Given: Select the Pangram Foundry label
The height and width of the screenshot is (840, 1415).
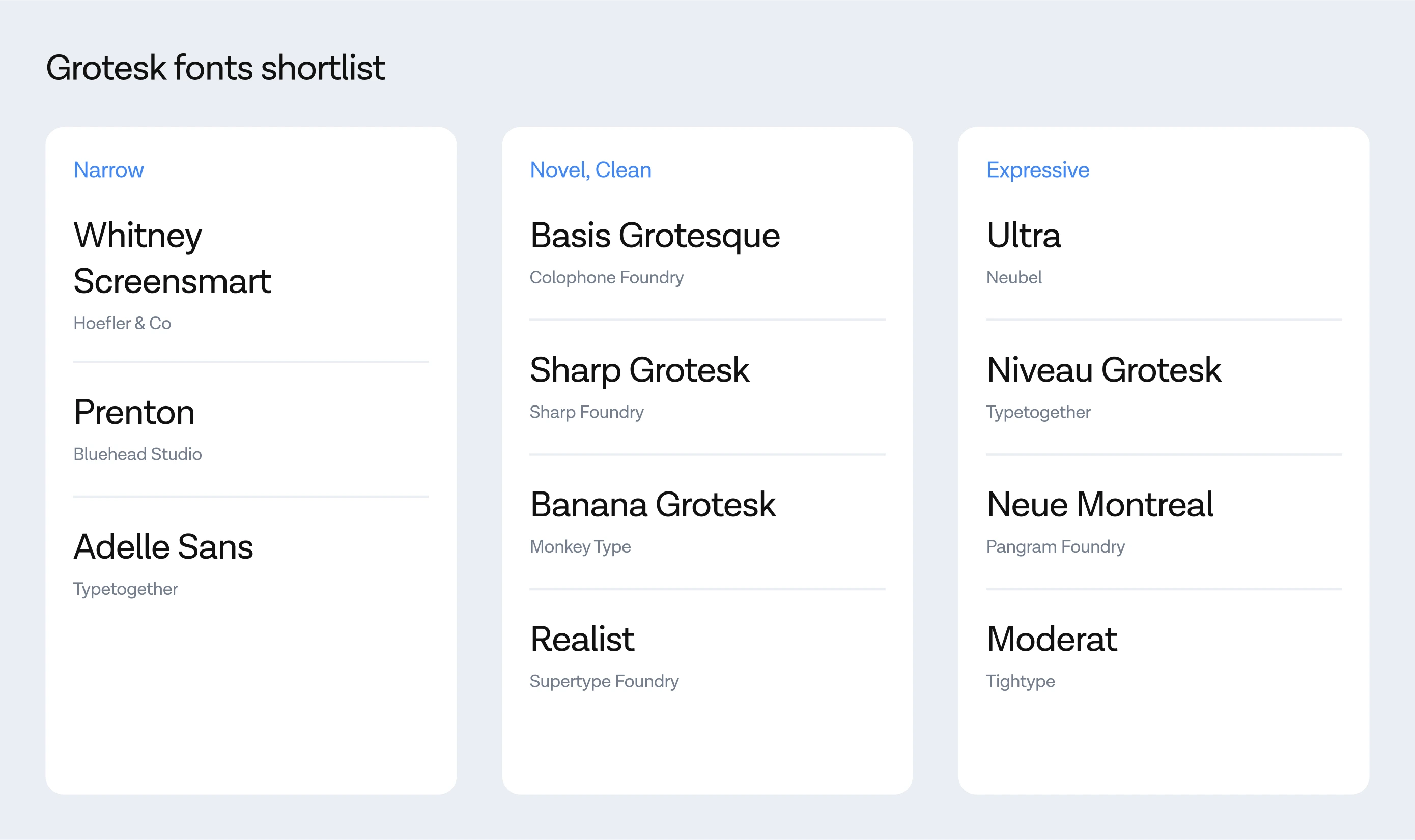Looking at the screenshot, I should tap(1056, 547).
